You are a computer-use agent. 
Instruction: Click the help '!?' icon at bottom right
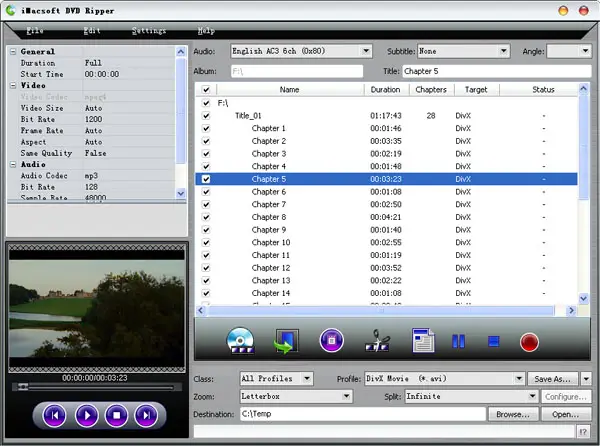click(x=582, y=432)
